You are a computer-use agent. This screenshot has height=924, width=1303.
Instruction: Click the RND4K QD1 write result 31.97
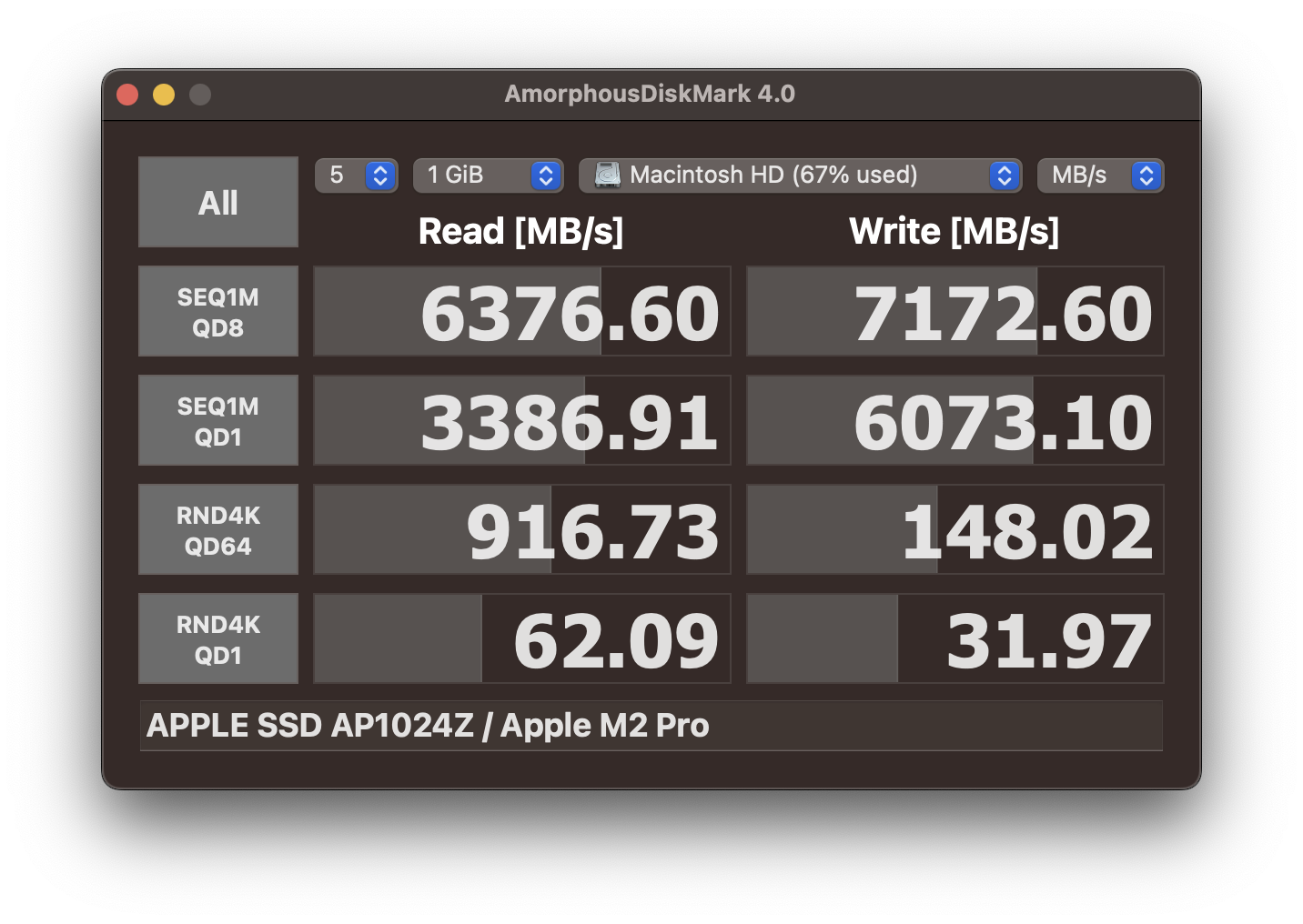click(x=955, y=638)
